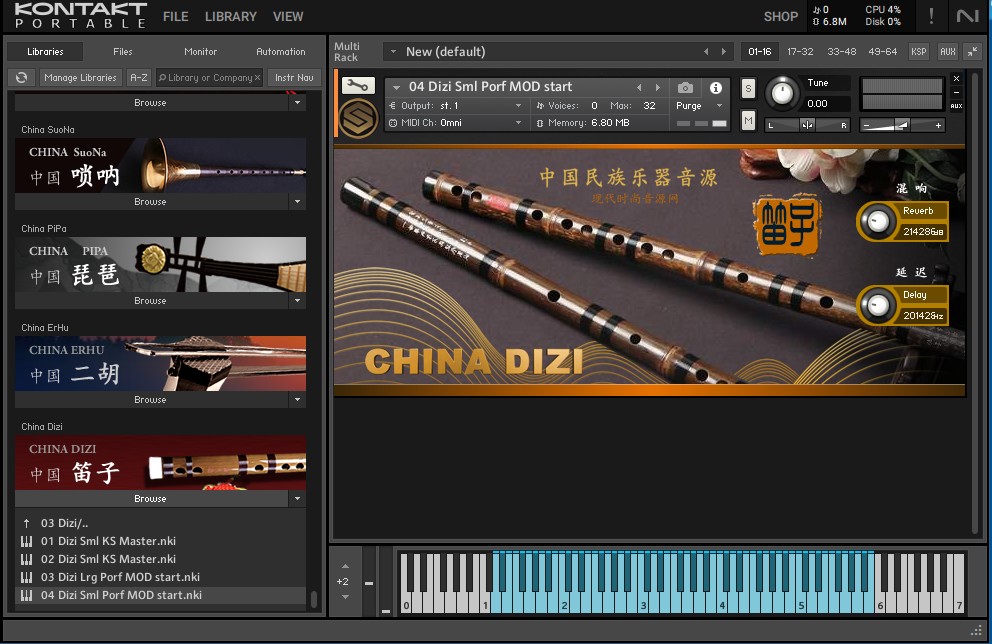Shift keyboard octave down
Screen dimensions: 992x644
tap(345, 597)
